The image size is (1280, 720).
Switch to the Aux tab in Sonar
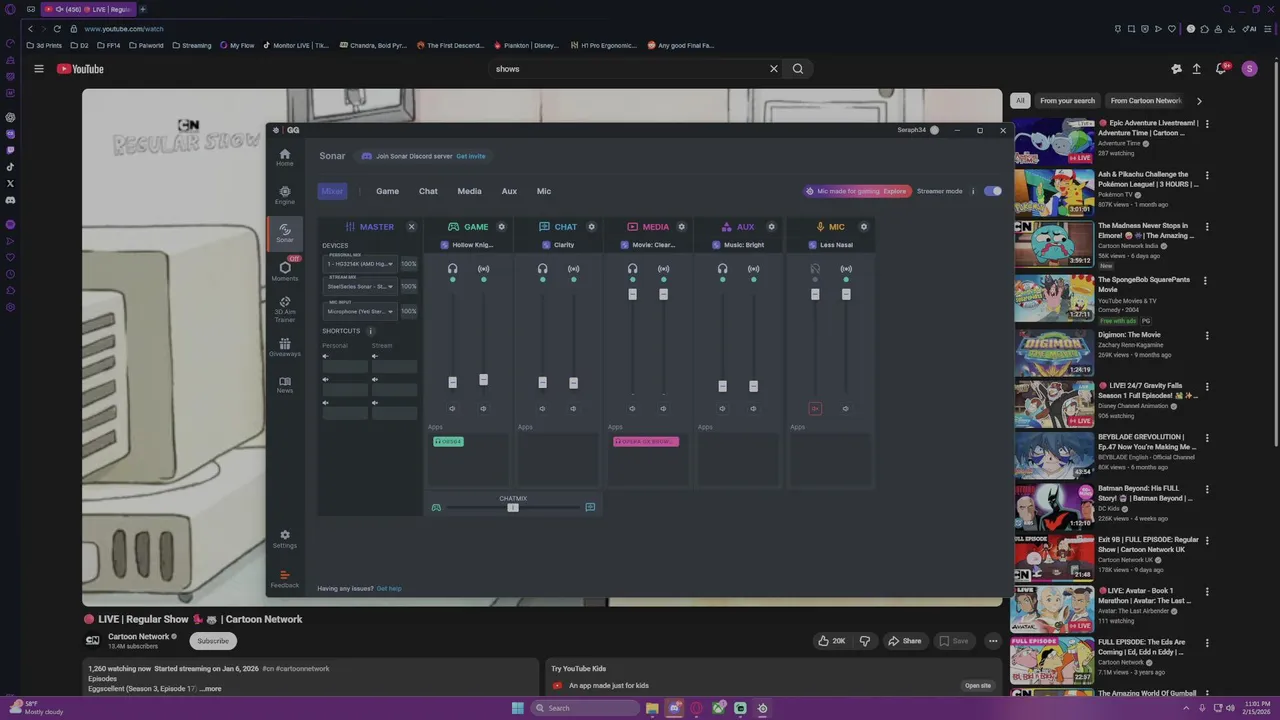509,191
